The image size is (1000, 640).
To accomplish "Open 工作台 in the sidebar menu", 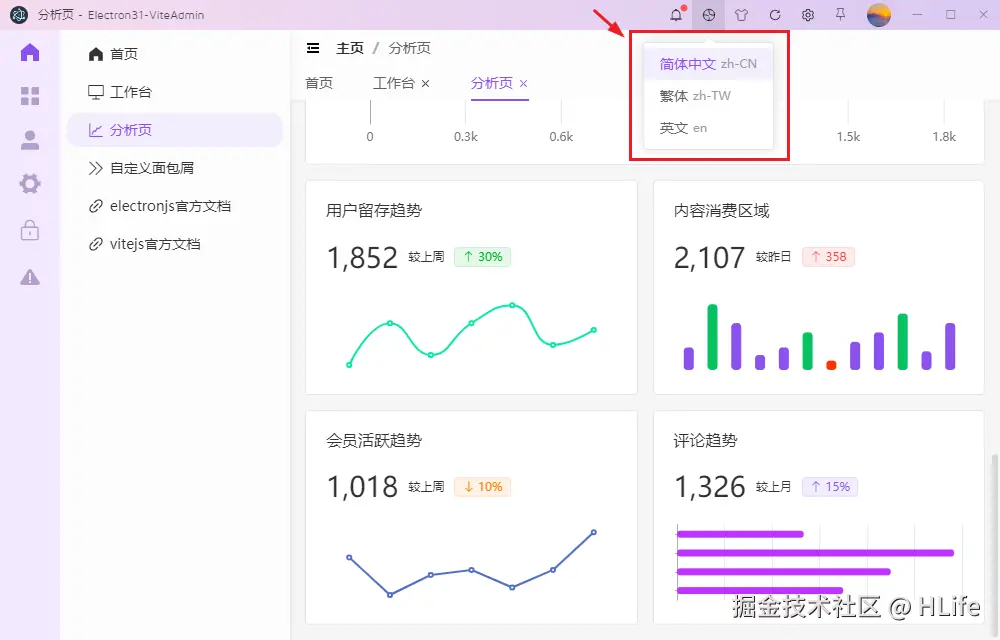I will [x=175, y=92].
